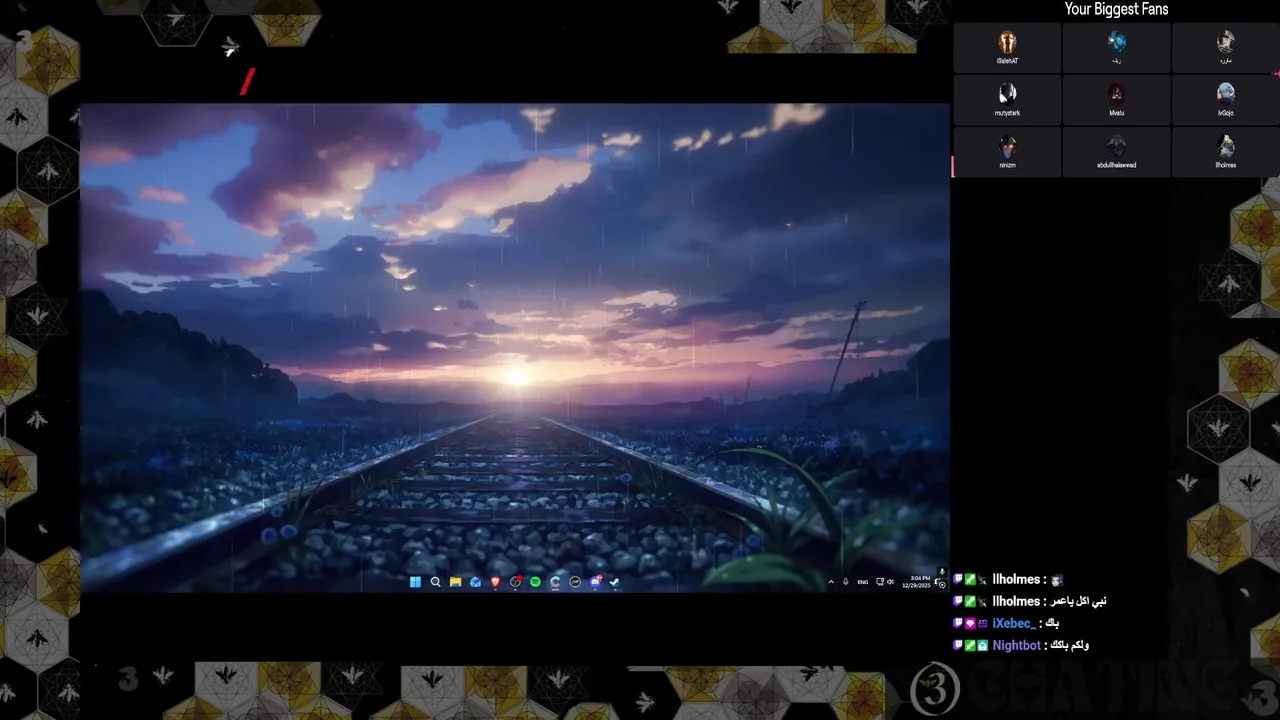
Task: Launch Steam from the taskbar
Action: click(x=615, y=582)
